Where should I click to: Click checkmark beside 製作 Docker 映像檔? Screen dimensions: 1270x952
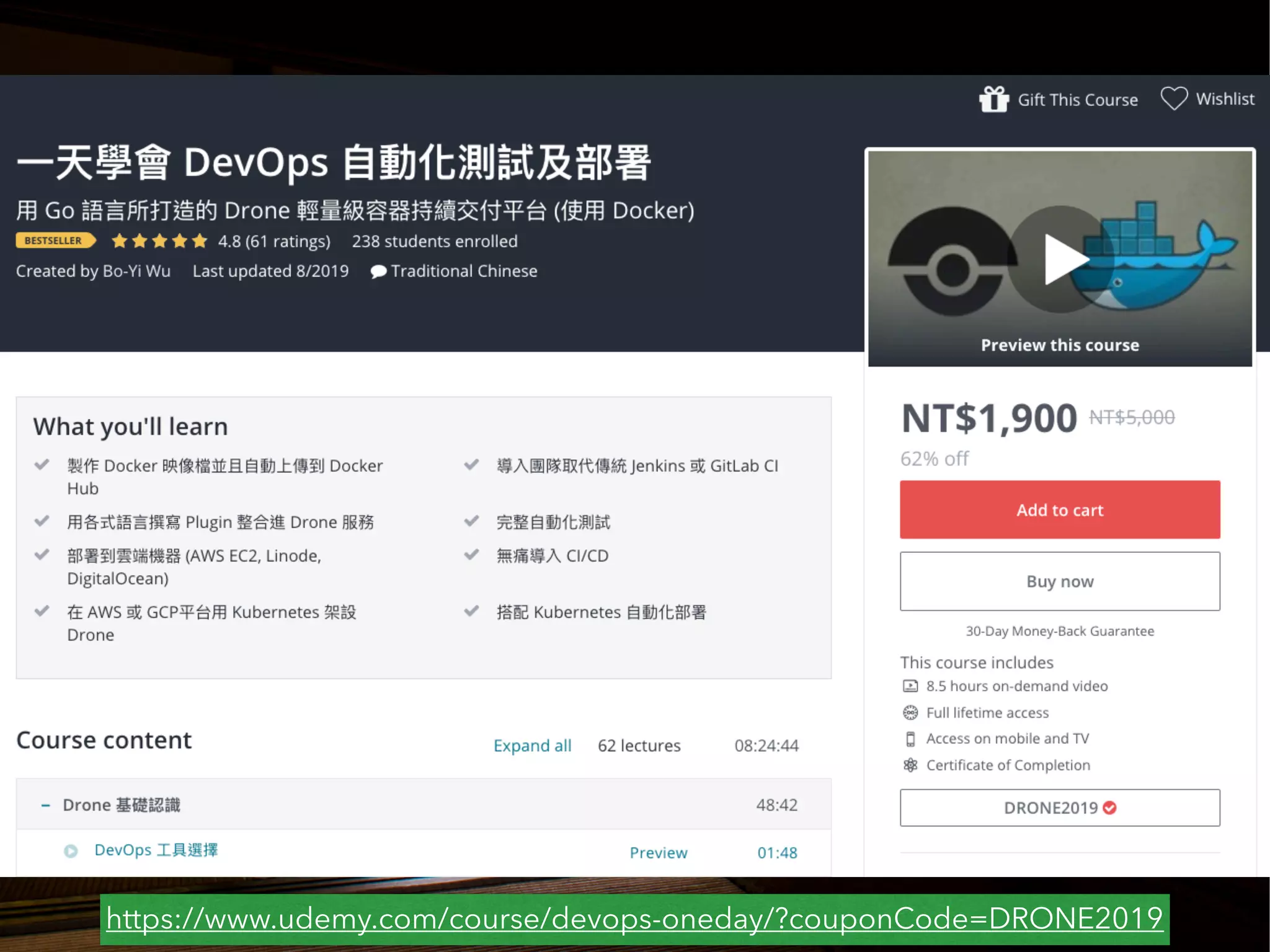(x=42, y=464)
